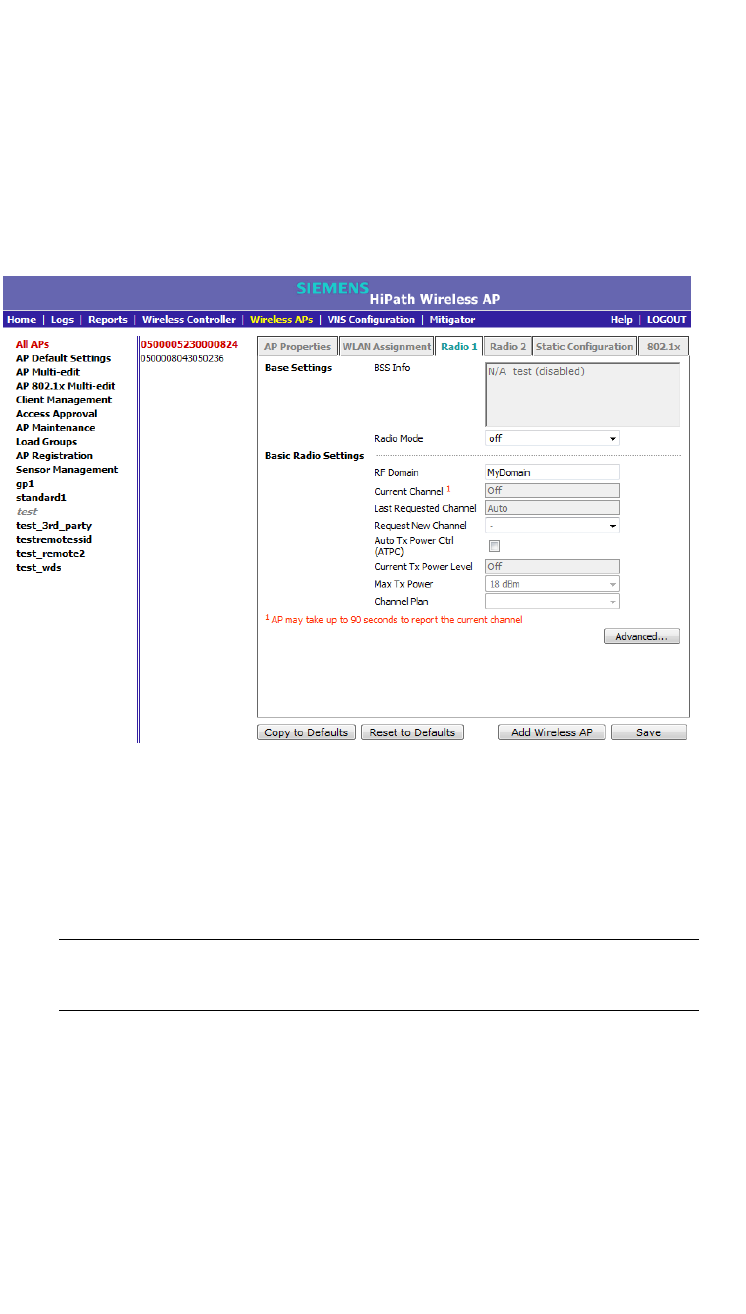Open AP Multi-edit in sidebar

pos(50,372)
